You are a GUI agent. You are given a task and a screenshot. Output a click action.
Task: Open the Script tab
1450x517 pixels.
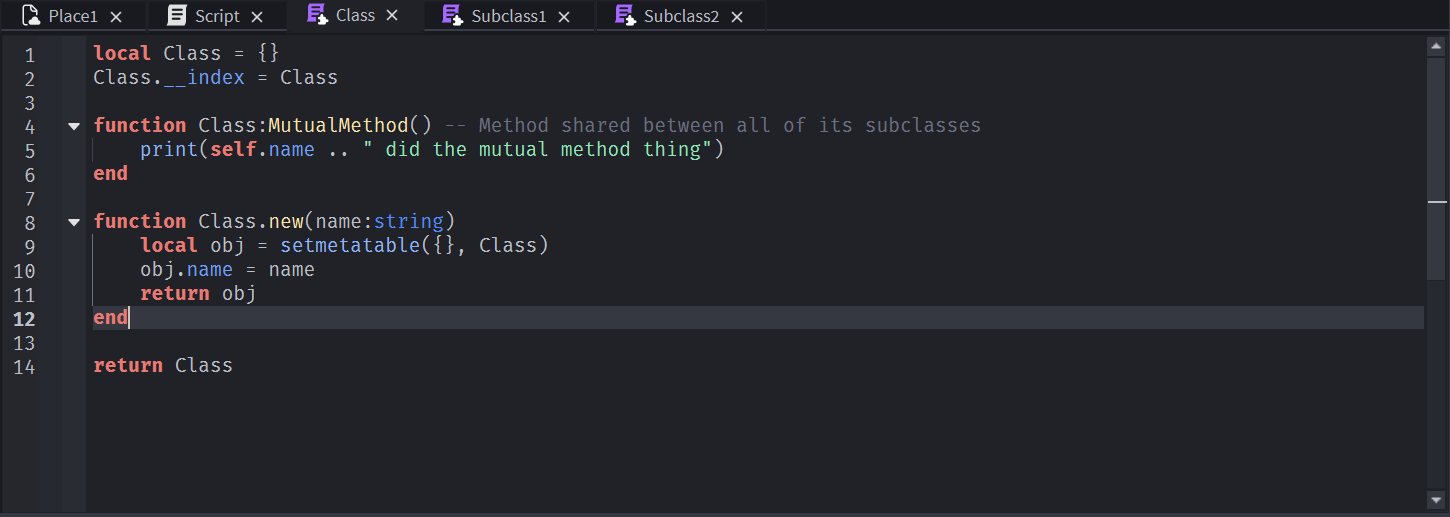click(217, 16)
